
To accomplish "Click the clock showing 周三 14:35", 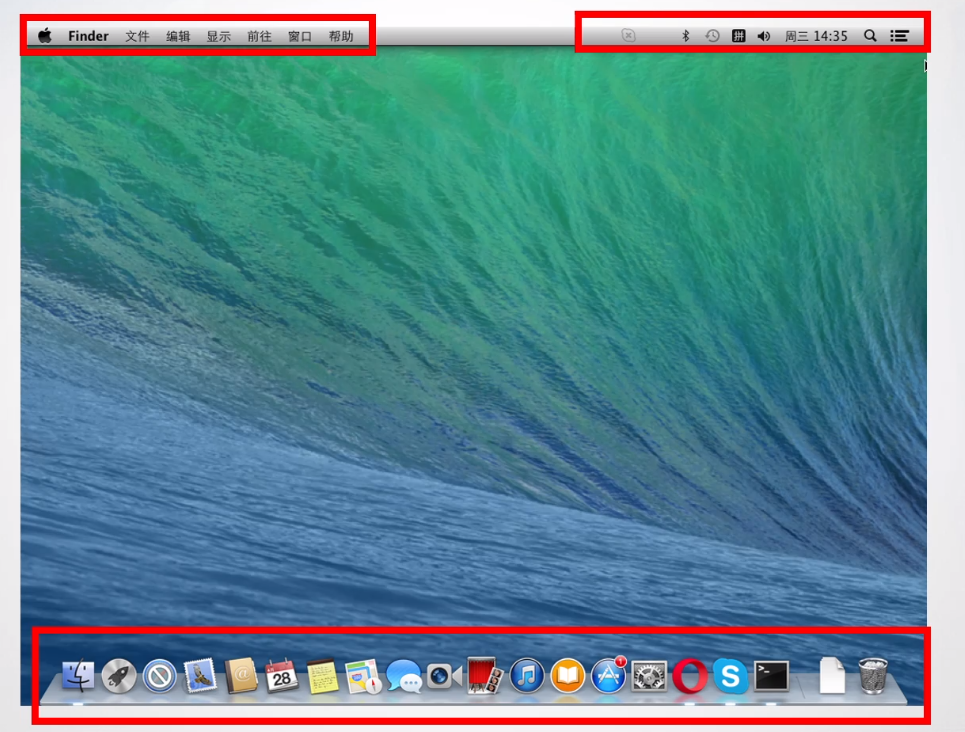I will pyautogui.click(x=816, y=36).
